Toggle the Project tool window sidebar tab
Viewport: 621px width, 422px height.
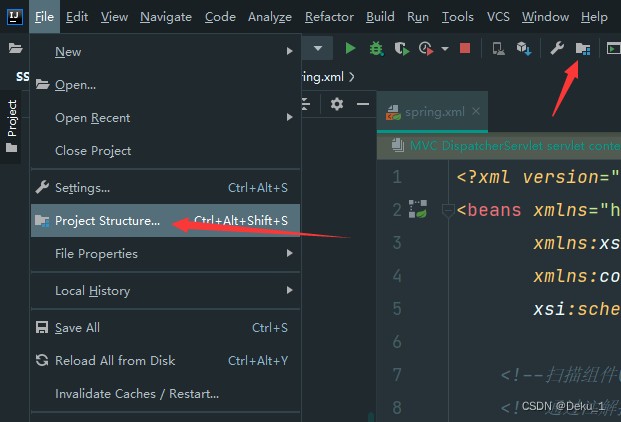(x=12, y=126)
